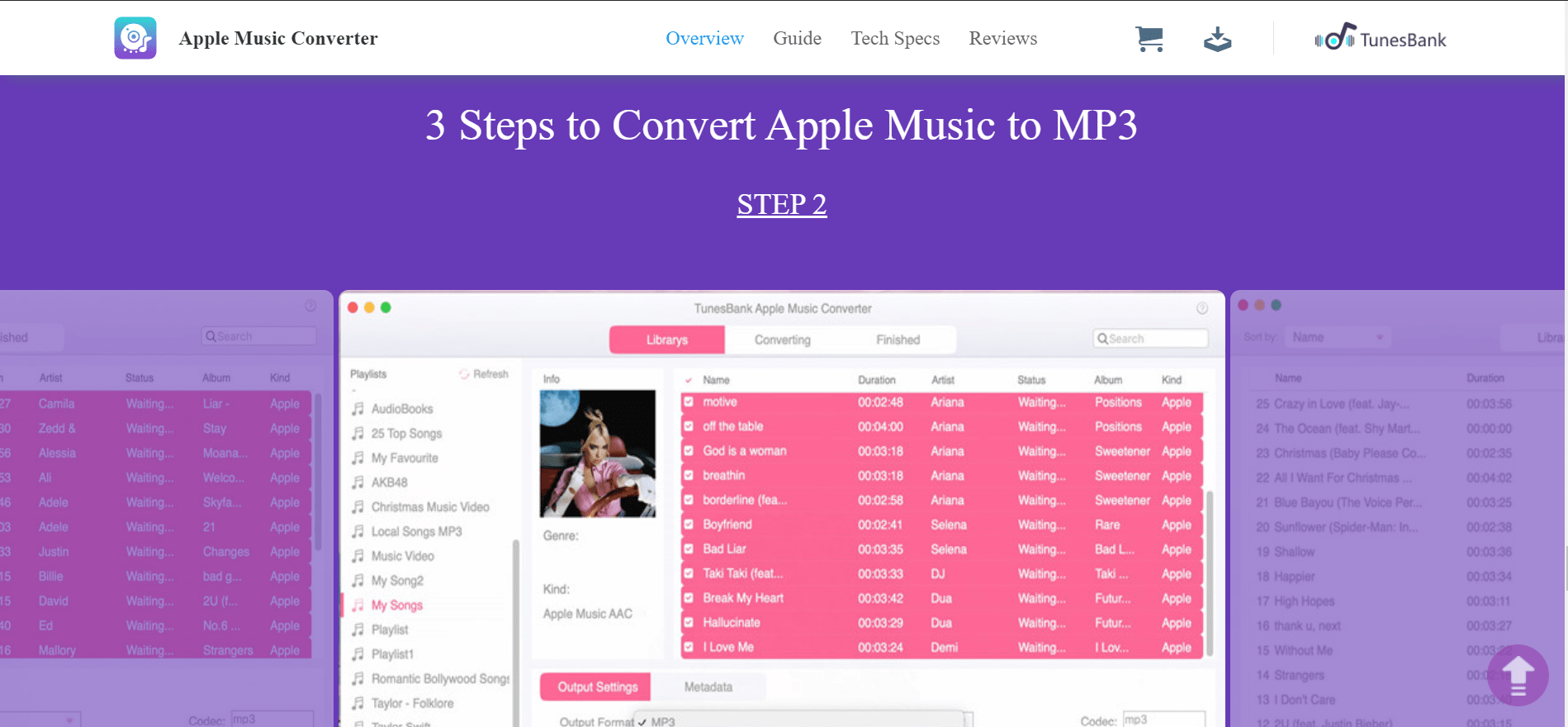This screenshot has height=727, width=1568.
Task: Uncheck the 'Boyfriend' song checkbox
Action: [x=689, y=525]
